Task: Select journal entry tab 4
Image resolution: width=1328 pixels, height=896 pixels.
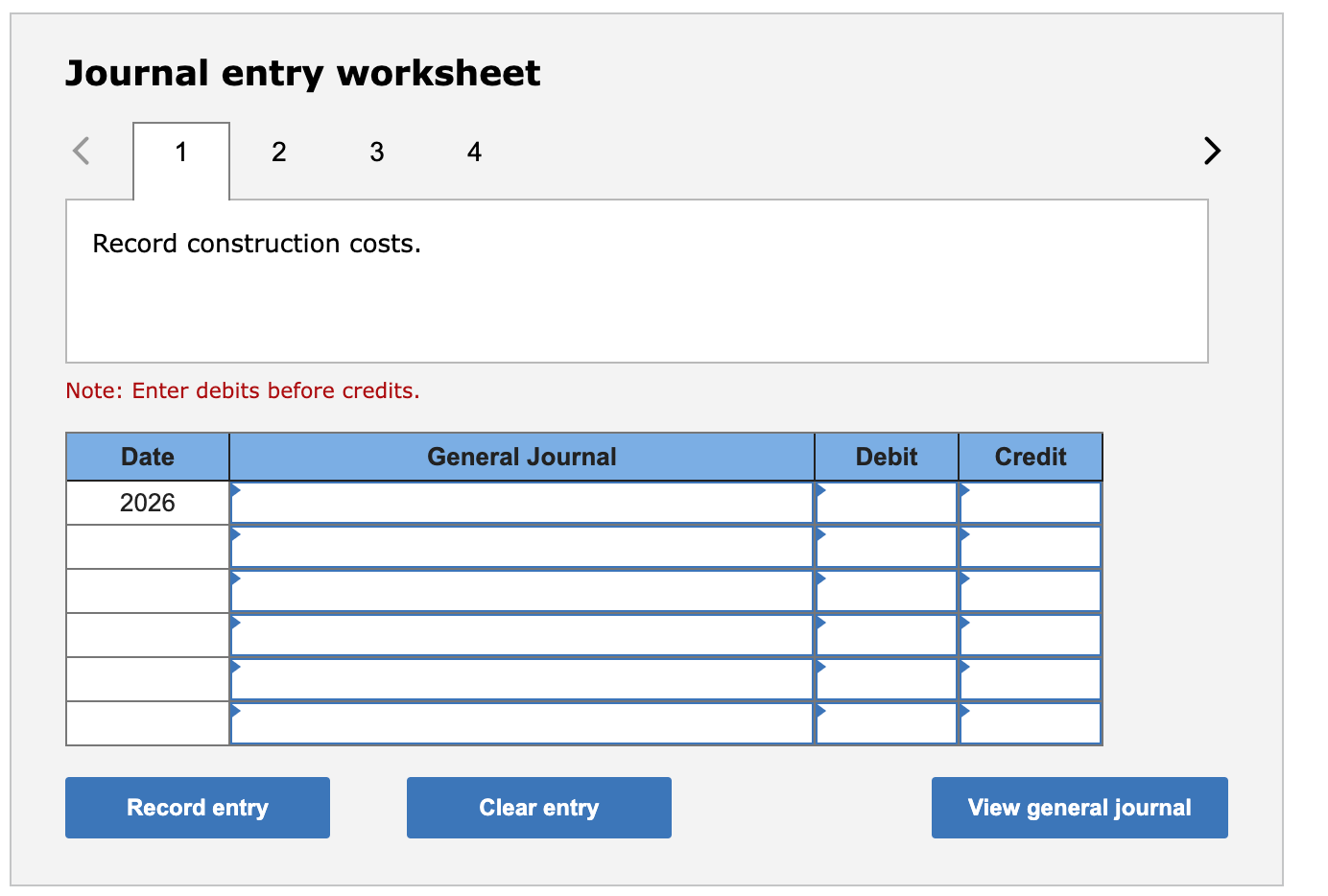Action: (x=474, y=152)
